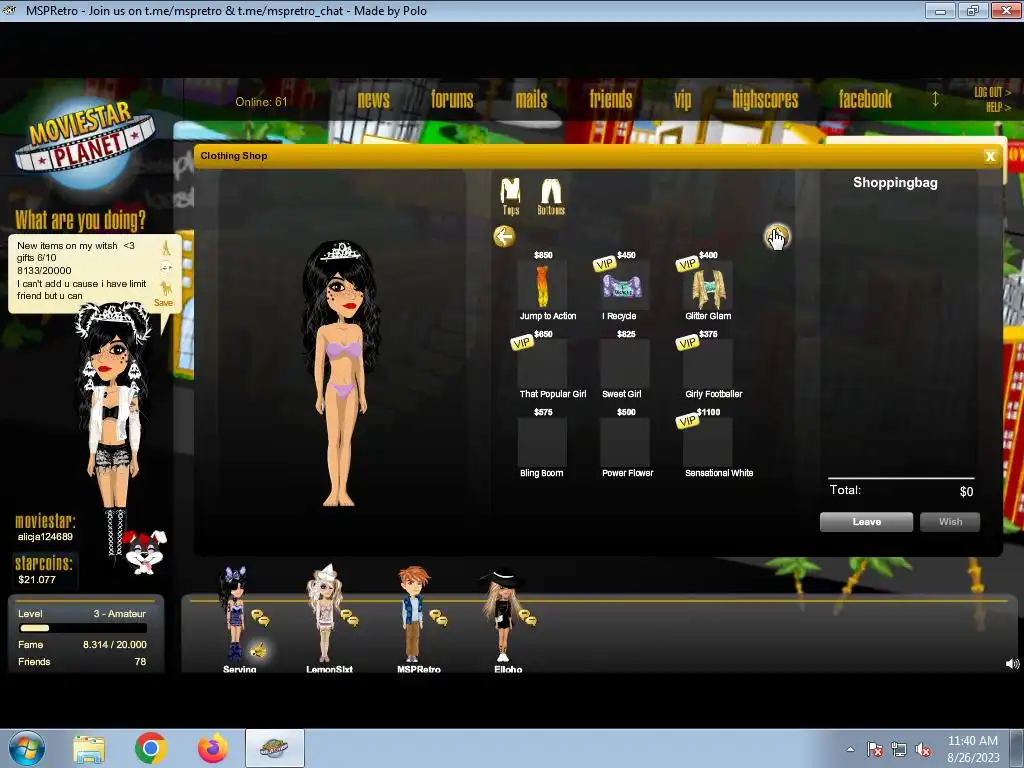This screenshot has height=768, width=1024.
Task: Choose the Girly Footballer item slot
Action: click(x=708, y=364)
